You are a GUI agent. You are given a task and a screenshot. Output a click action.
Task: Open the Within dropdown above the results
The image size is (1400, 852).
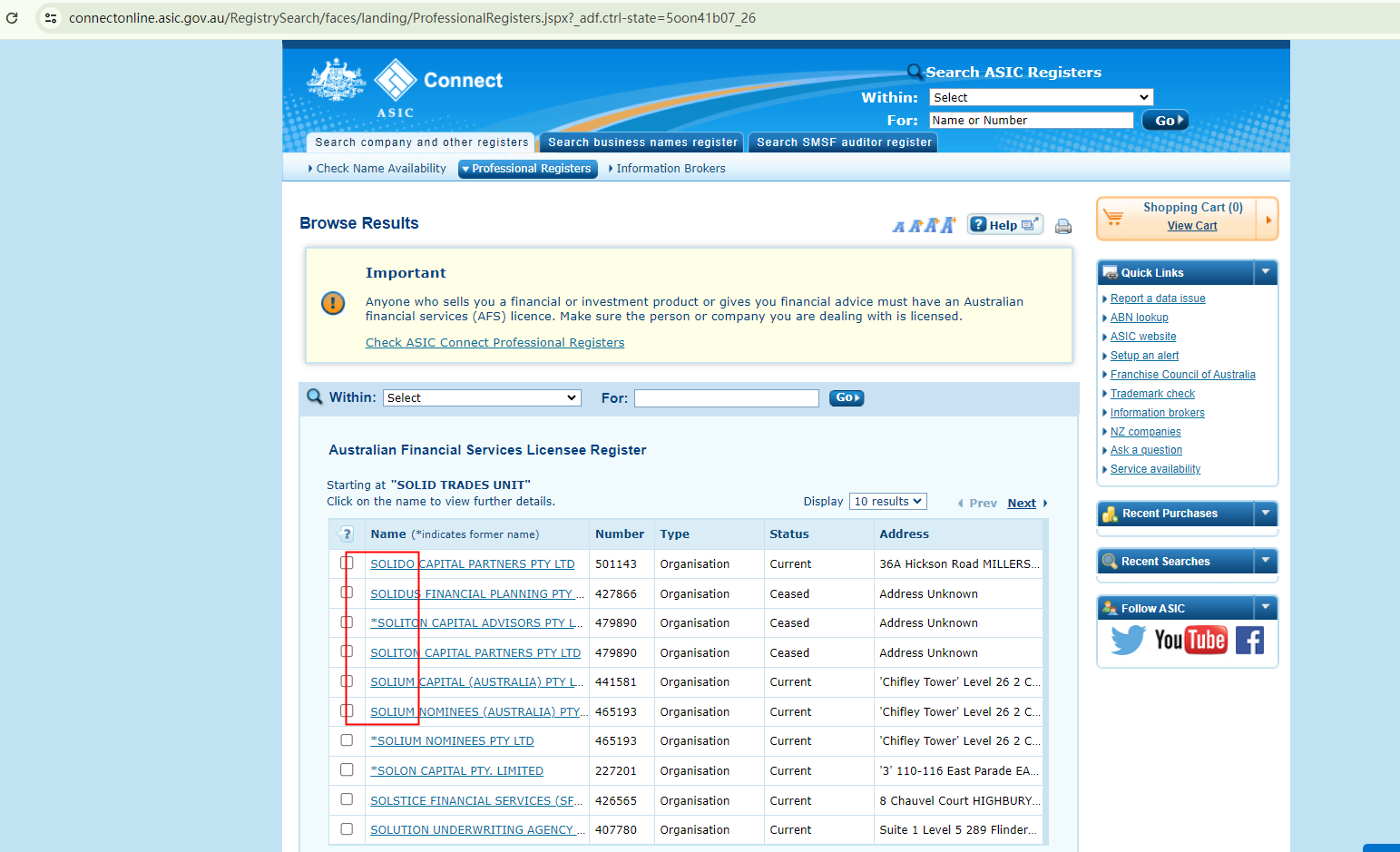tap(482, 397)
